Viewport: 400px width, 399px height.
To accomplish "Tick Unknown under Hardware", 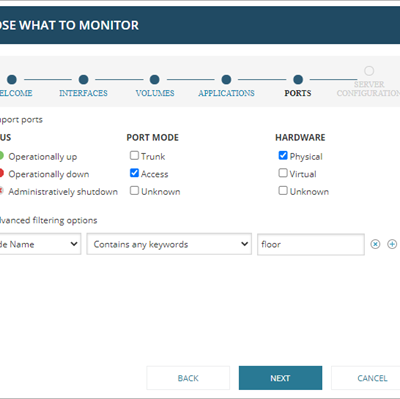I will pos(283,191).
